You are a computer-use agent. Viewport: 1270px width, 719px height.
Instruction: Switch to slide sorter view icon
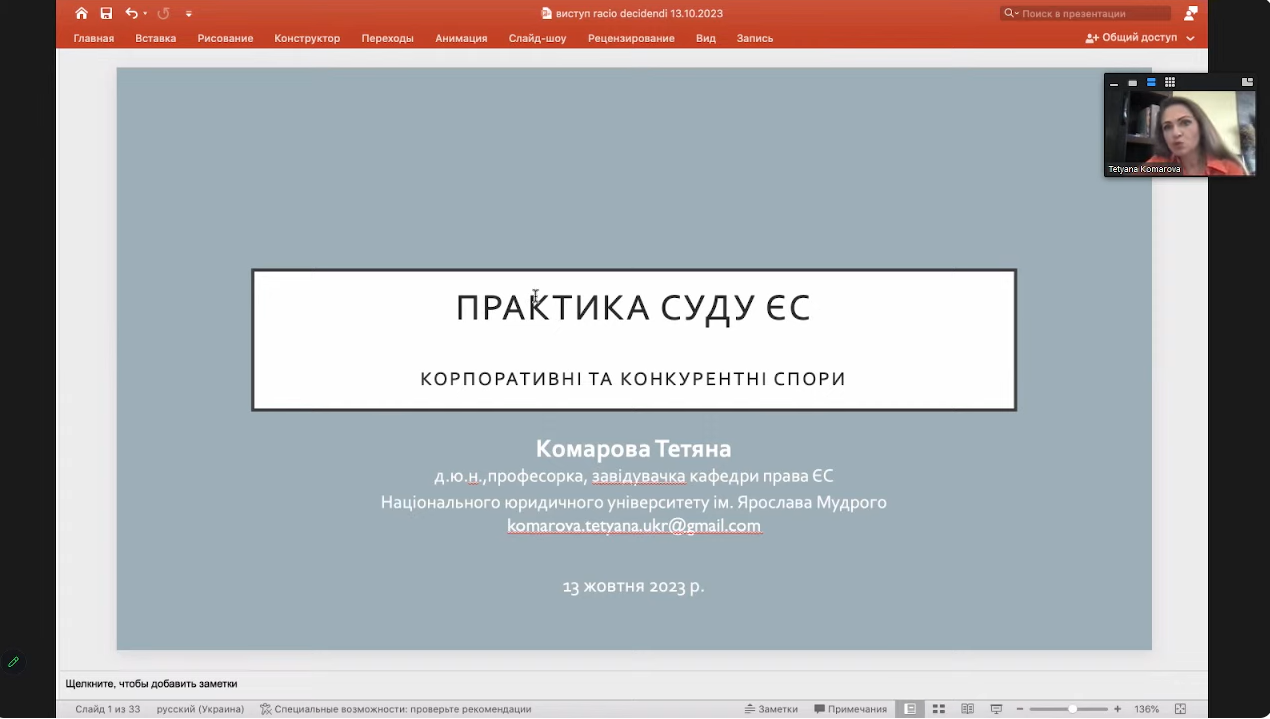pyautogui.click(x=939, y=709)
